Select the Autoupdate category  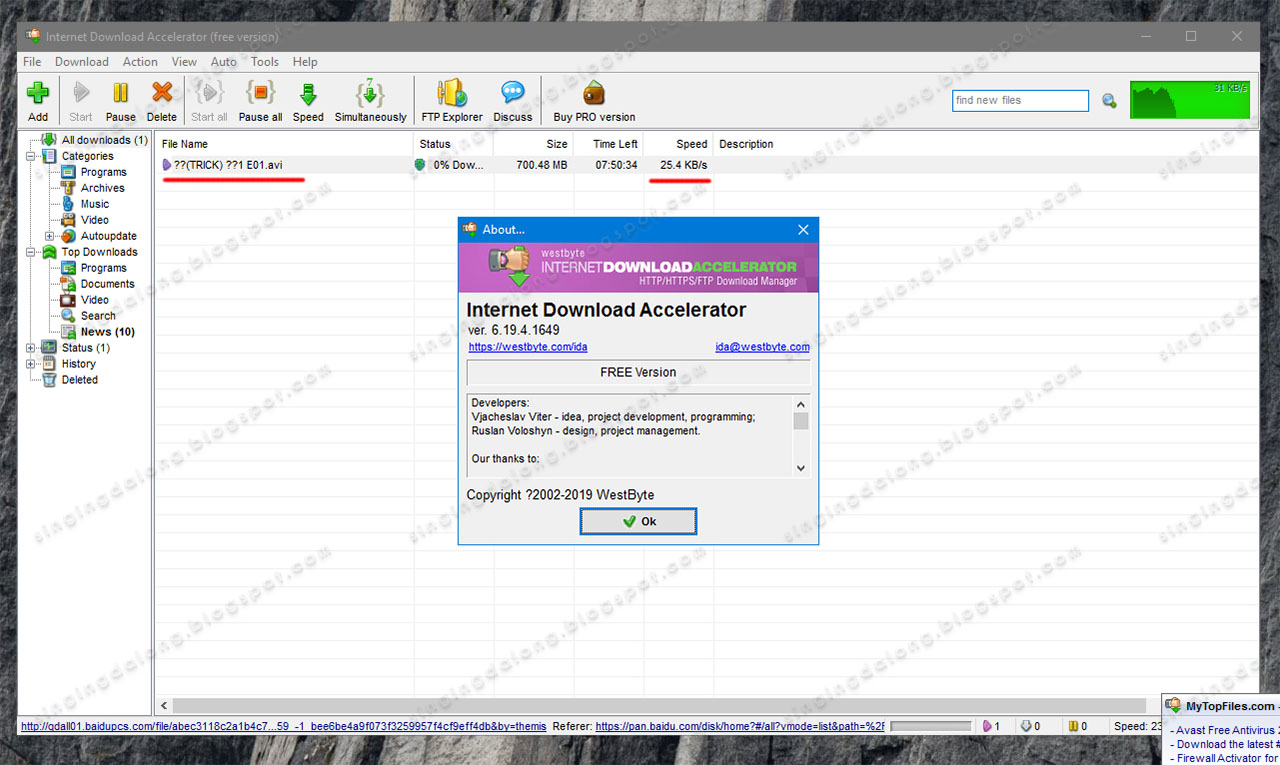point(109,236)
